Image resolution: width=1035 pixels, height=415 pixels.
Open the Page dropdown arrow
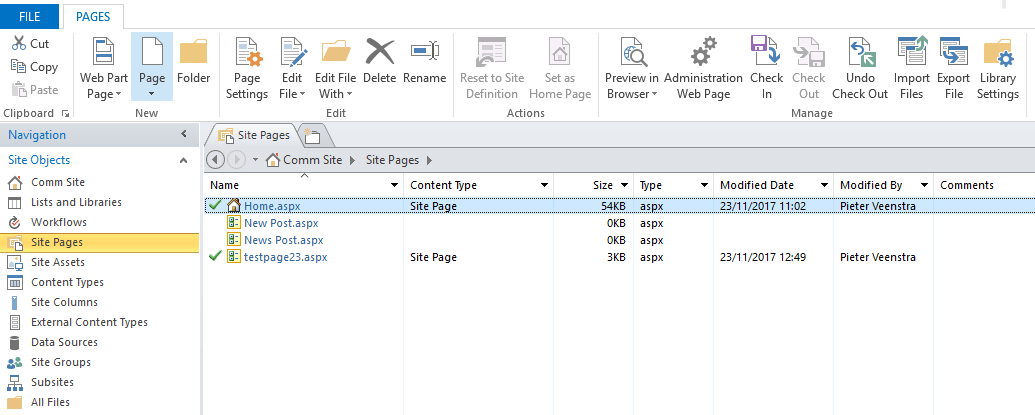152,94
